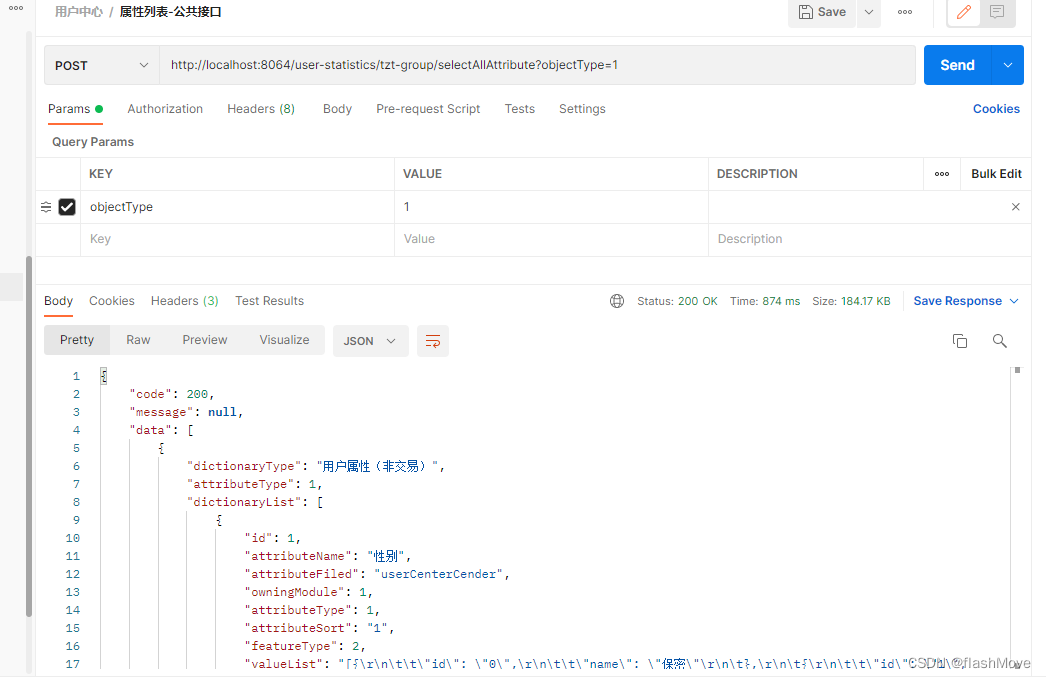The height and width of the screenshot is (678, 1046).
Task: Click the empty Value placeholder field
Action: (551, 240)
